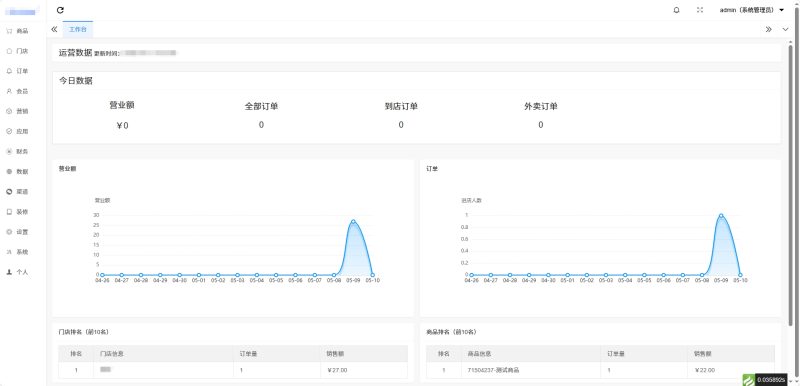Image resolution: width=800 pixels, height=386 pixels.
Task: Expand the tab options chevron dropdown
Action: [785, 30]
